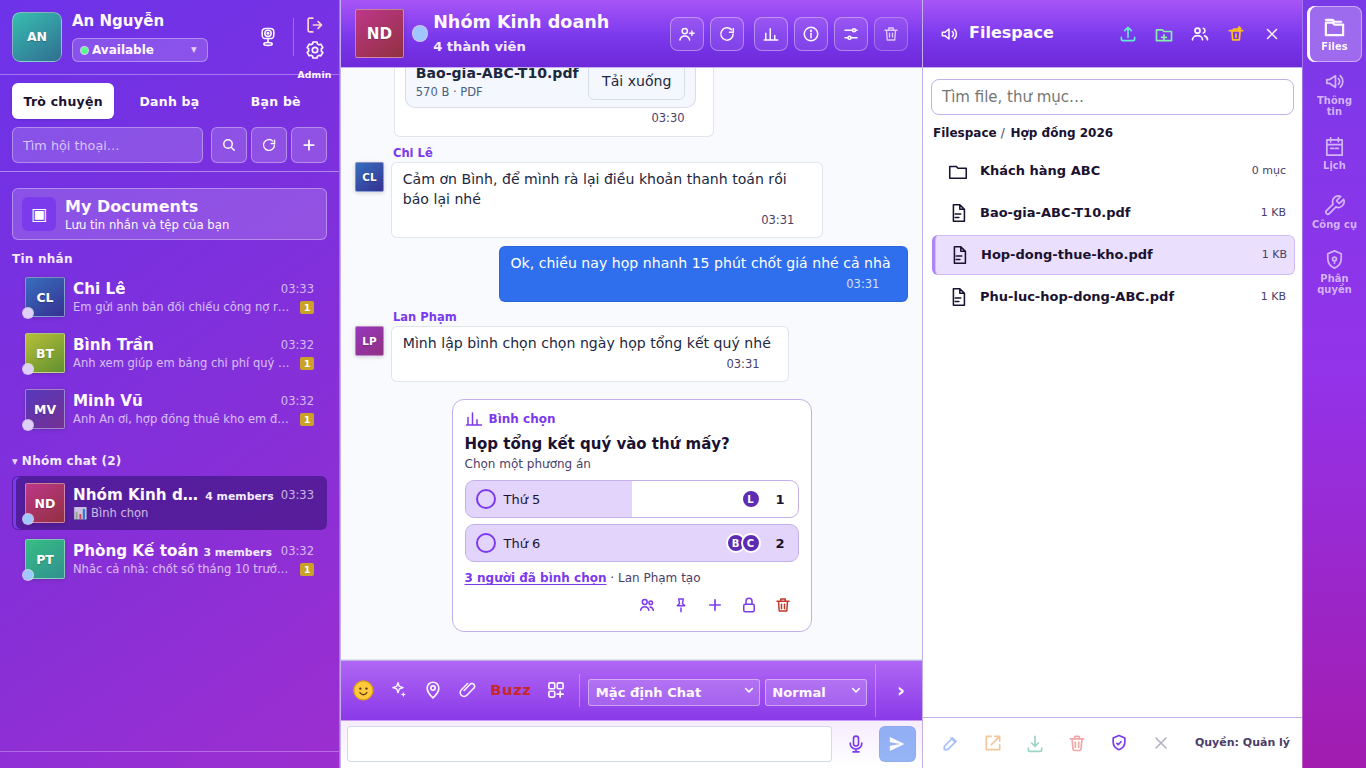Open Công cụ tools sidebar tab
This screenshot has height=768, width=1366.
[1334, 213]
